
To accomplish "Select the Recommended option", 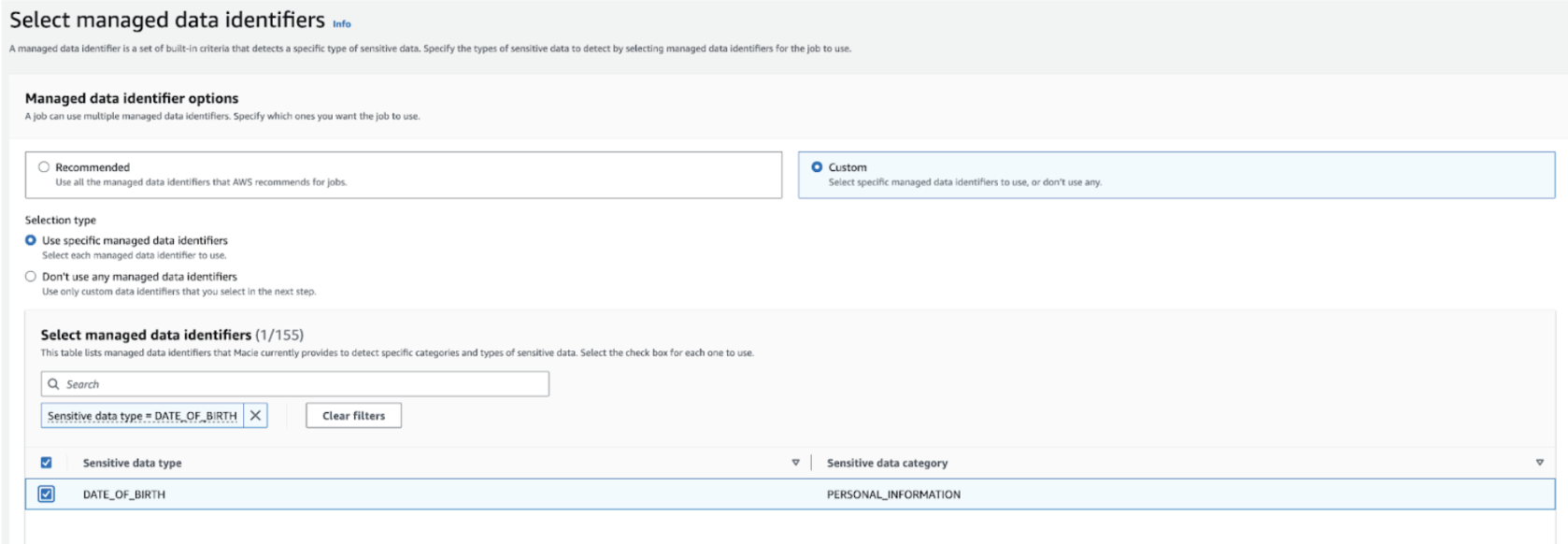I will pyautogui.click(x=44, y=167).
